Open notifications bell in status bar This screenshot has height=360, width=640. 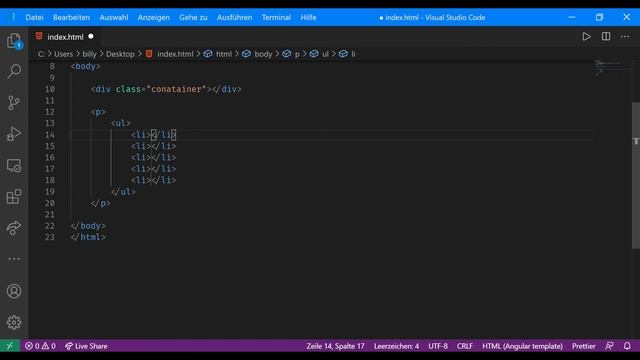click(627, 346)
